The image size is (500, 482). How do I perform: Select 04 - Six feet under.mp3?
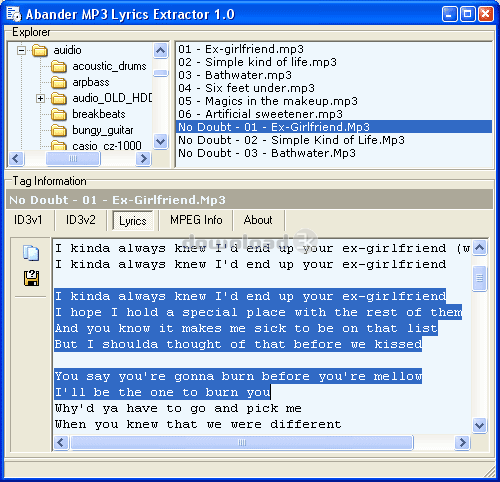[246, 88]
